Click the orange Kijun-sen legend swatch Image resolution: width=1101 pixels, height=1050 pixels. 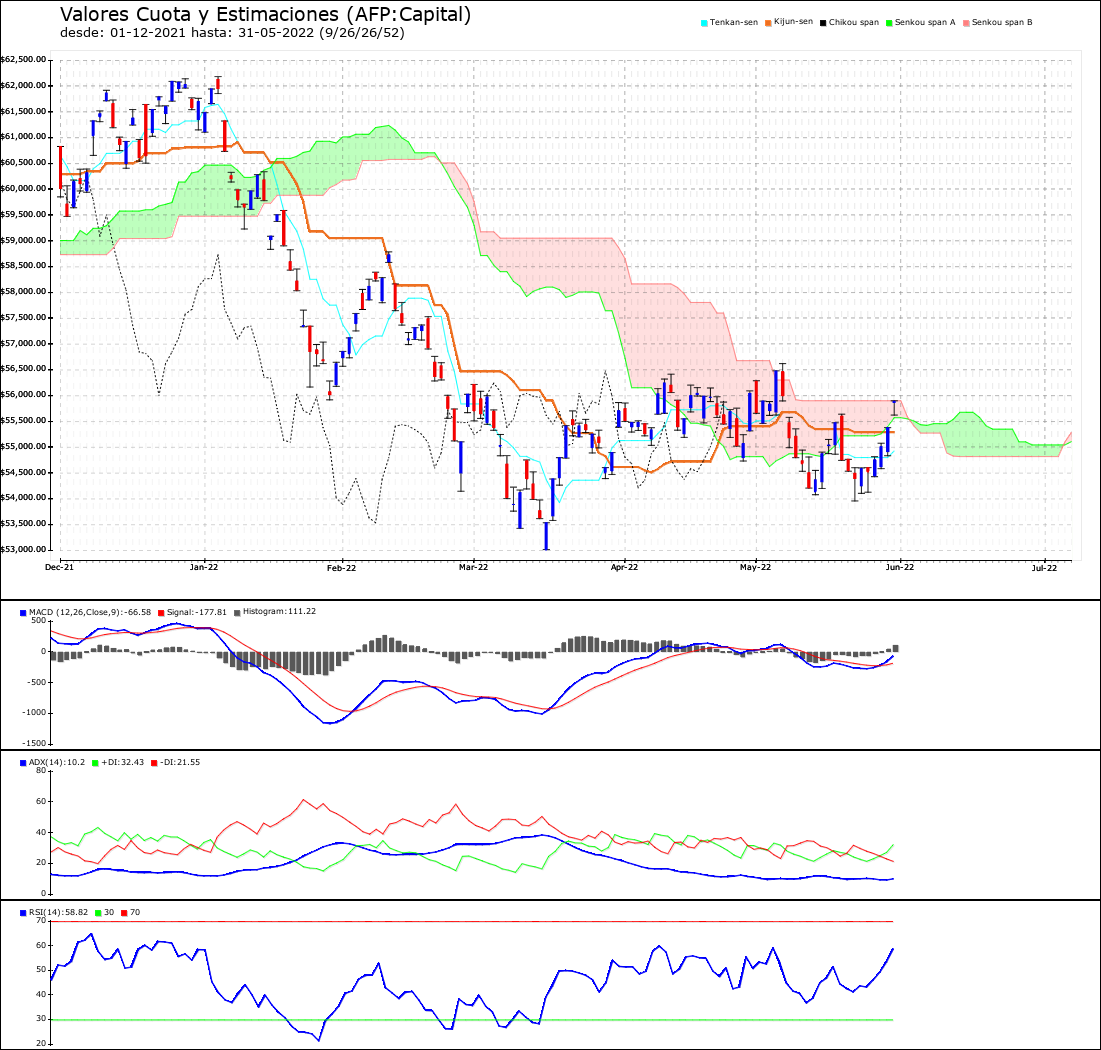tap(768, 23)
